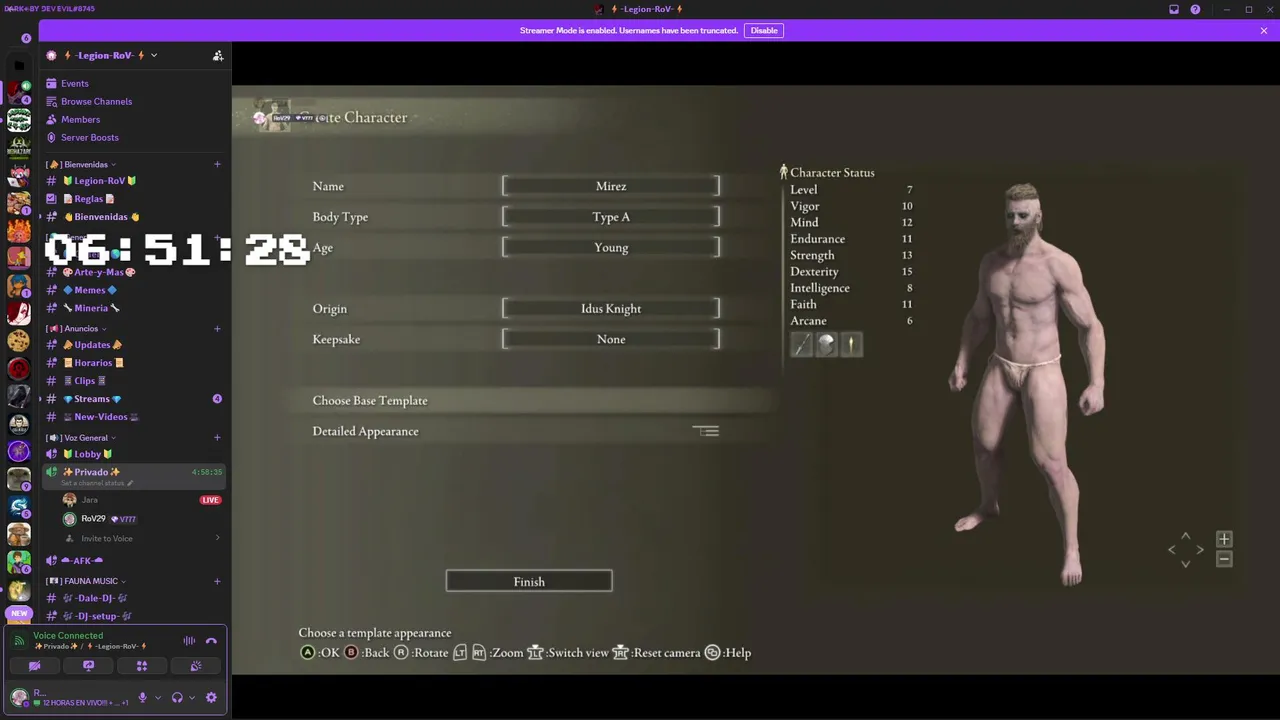The width and height of the screenshot is (1280, 720).
Task: Set a channel status for Privado
Action: [x=97, y=484]
